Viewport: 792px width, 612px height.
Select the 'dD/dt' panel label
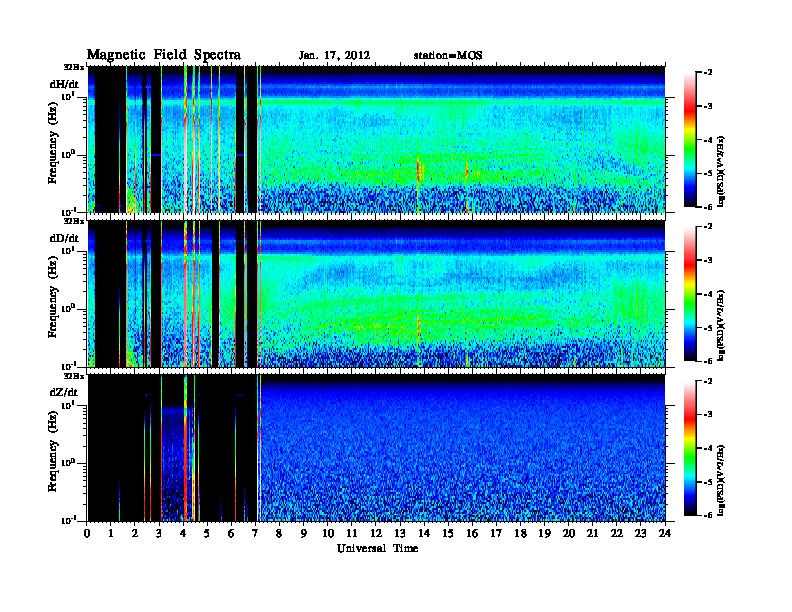pos(64,238)
